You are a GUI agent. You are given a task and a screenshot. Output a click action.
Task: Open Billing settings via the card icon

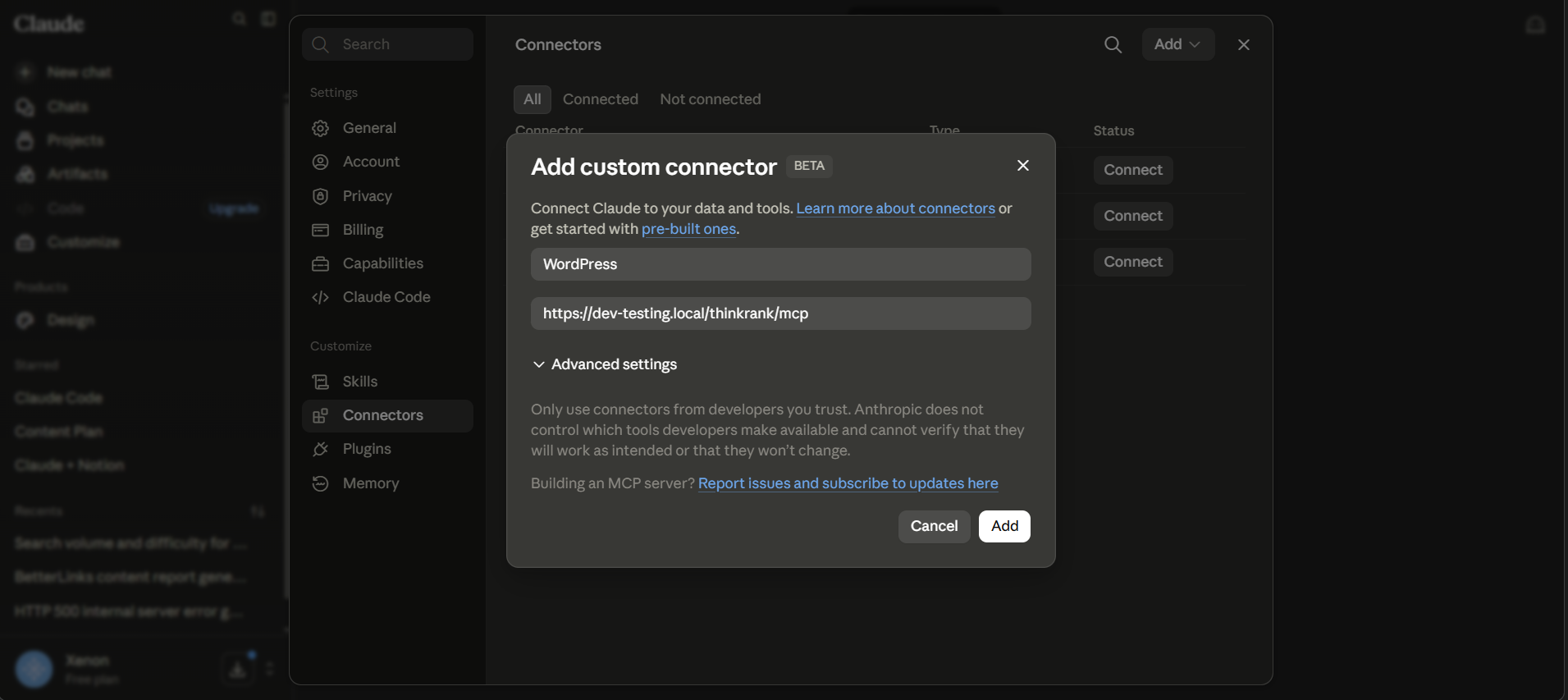tap(321, 231)
